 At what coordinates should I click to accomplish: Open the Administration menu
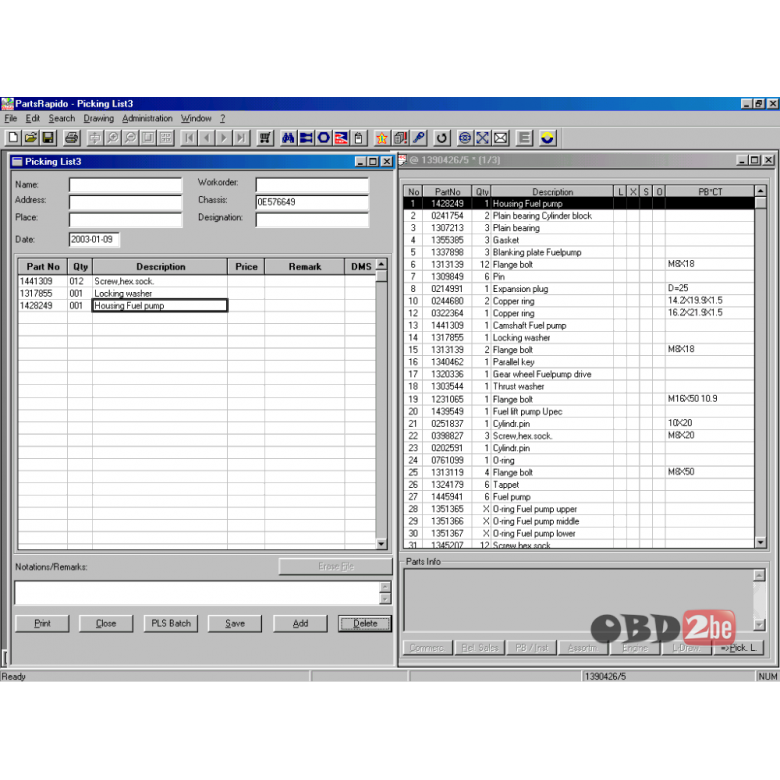click(147, 118)
